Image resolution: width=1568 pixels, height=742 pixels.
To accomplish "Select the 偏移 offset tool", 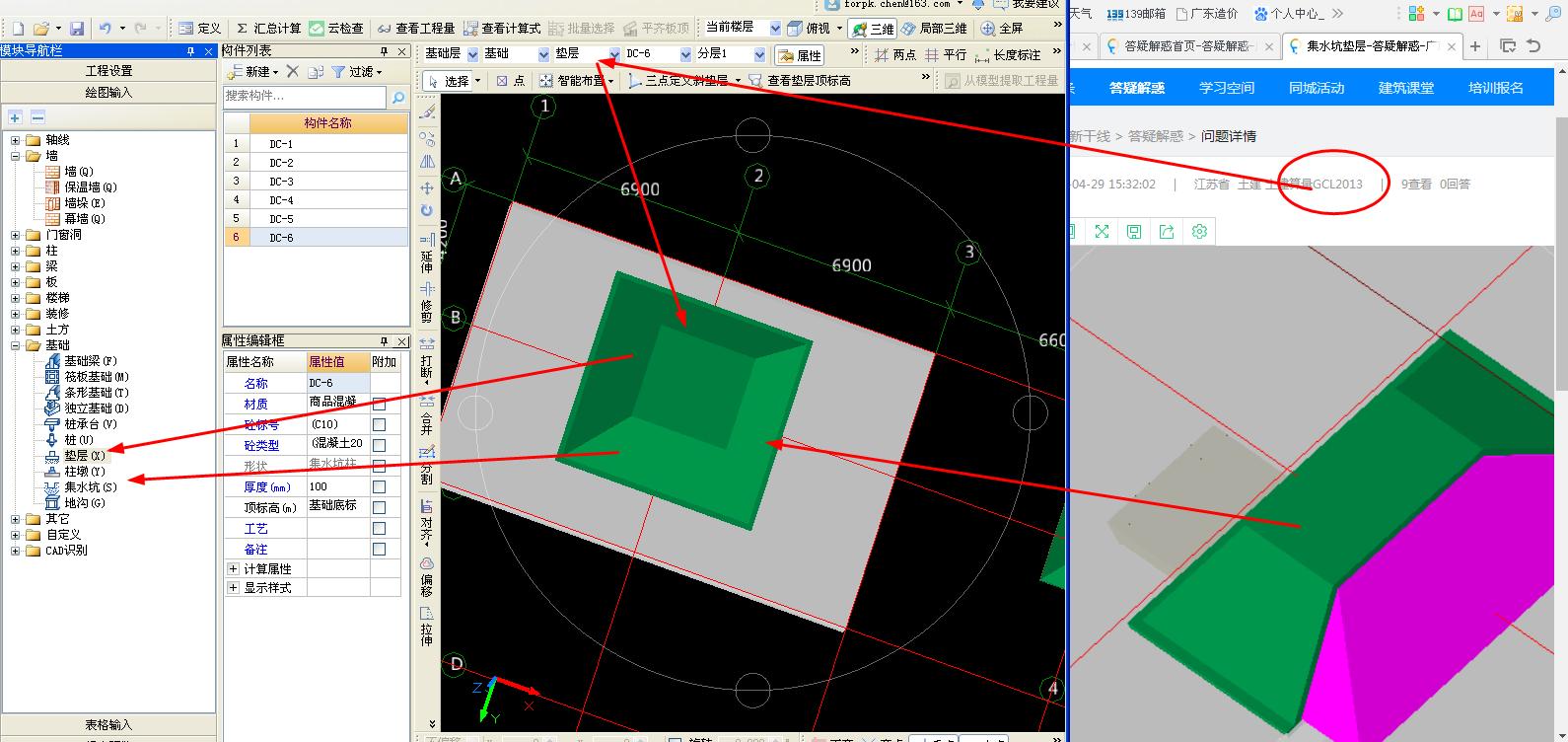I will click(427, 576).
